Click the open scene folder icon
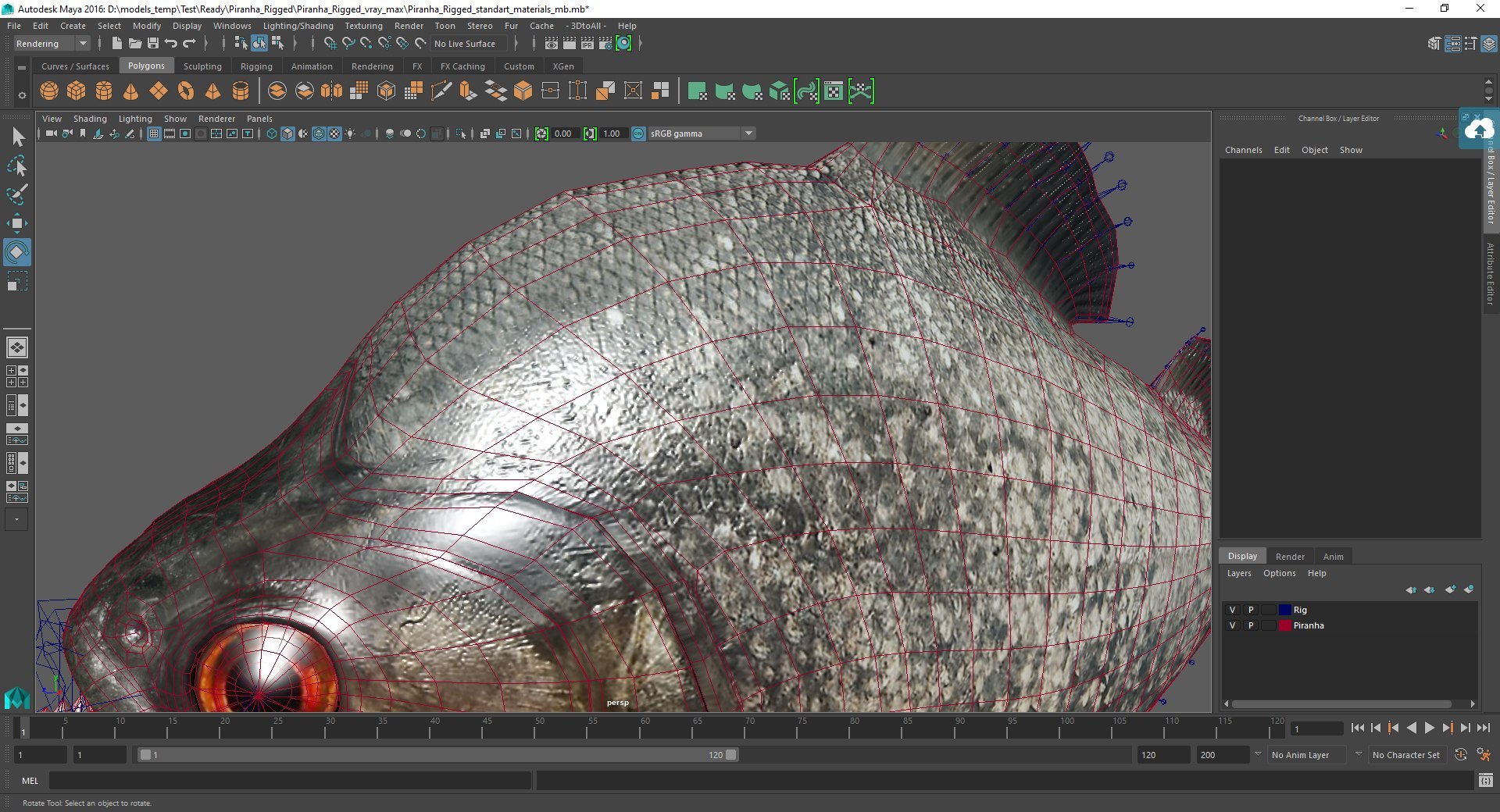Viewport: 1500px width, 812px height. point(135,44)
